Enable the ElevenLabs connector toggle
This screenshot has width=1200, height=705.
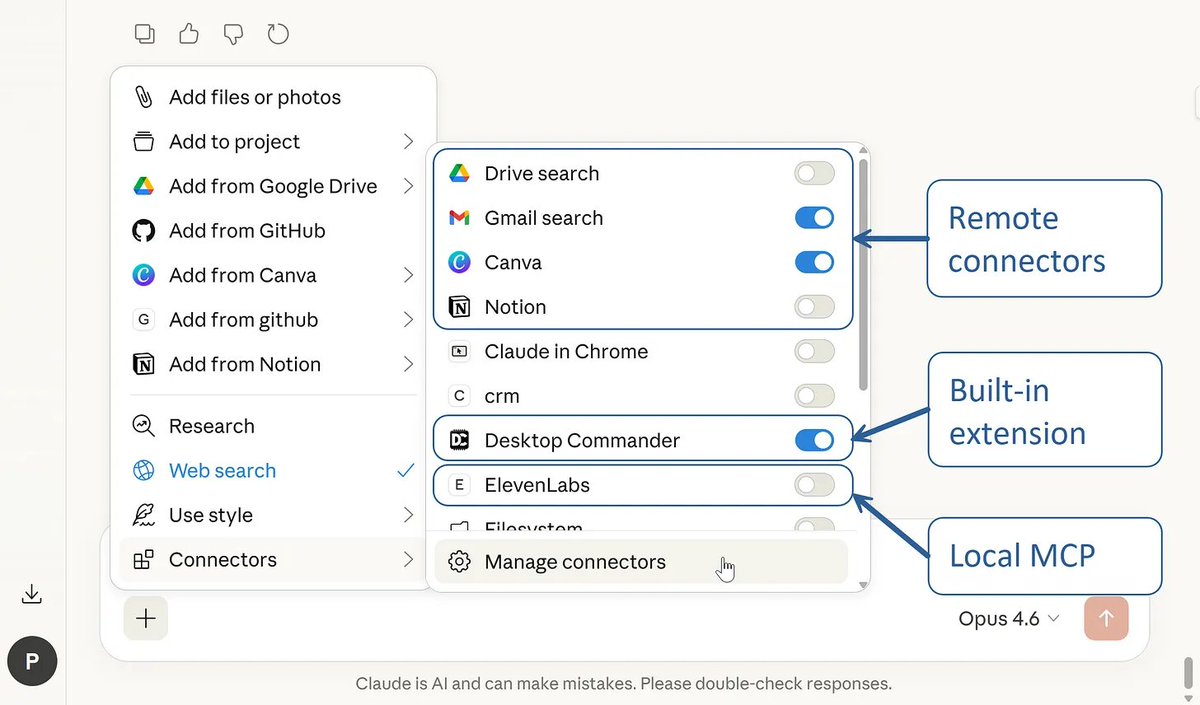point(814,485)
